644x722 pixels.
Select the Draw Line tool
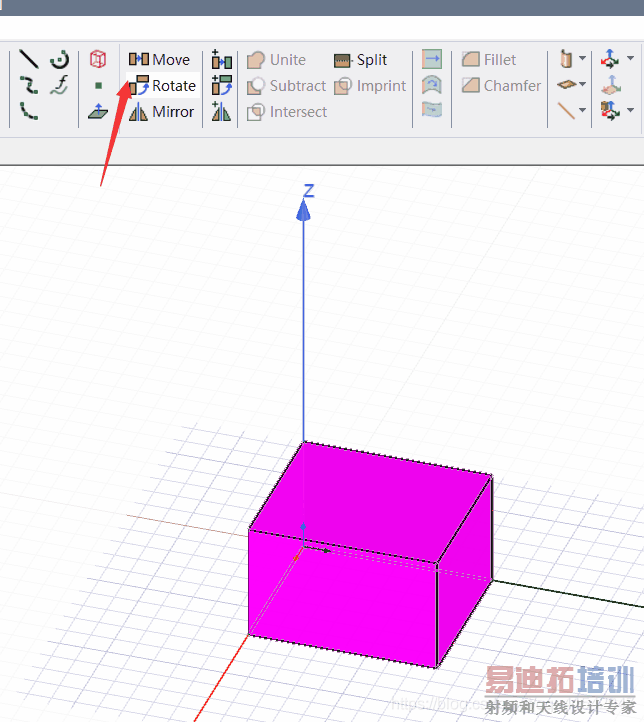click(x=29, y=59)
